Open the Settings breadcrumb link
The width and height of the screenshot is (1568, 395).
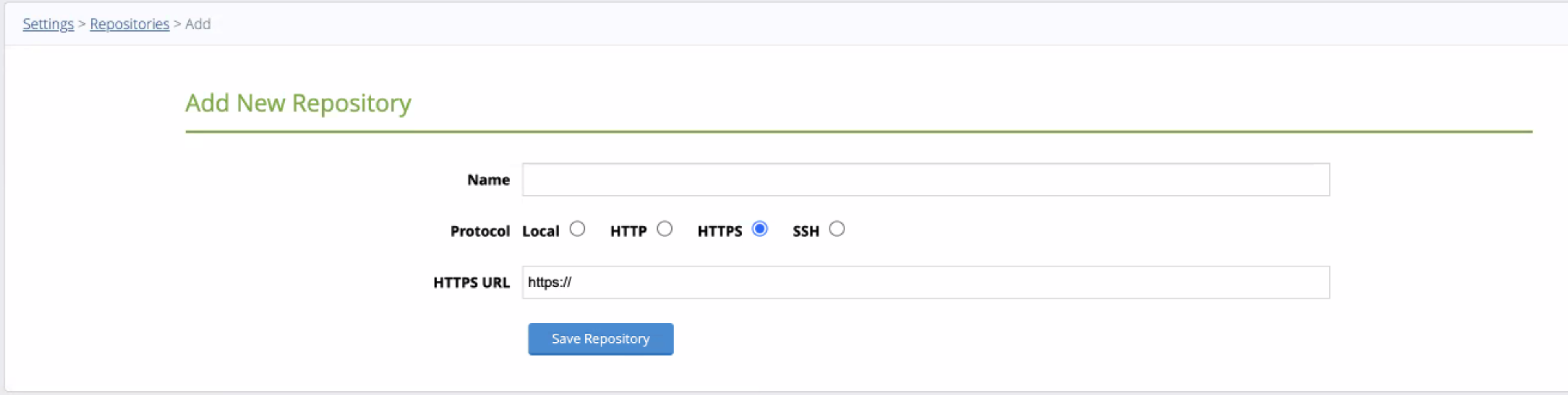click(x=48, y=24)
